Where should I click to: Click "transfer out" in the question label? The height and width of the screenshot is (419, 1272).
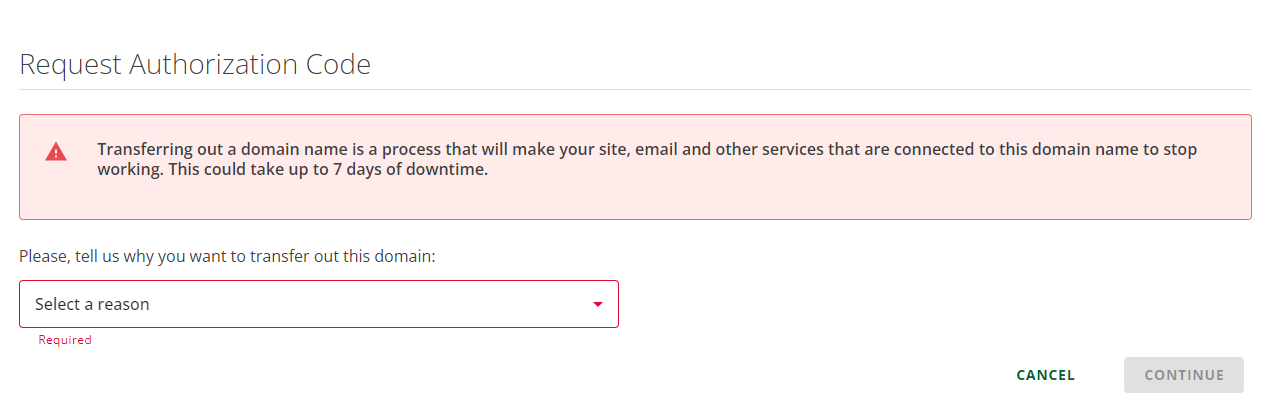point(292,256)
